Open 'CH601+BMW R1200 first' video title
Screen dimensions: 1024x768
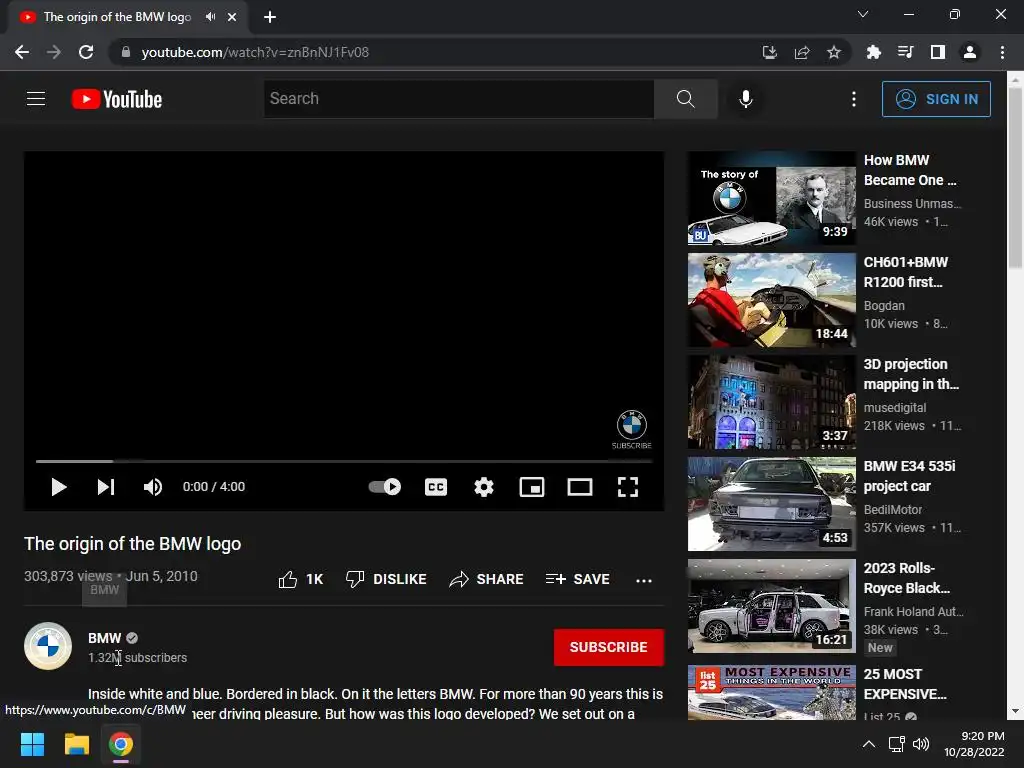point(906,272)
